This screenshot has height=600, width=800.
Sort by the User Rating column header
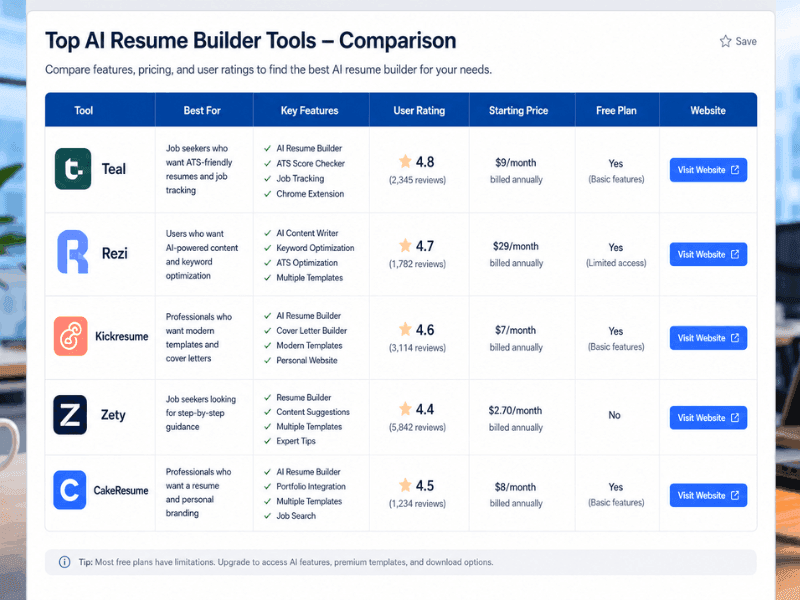tap(419, 110)
